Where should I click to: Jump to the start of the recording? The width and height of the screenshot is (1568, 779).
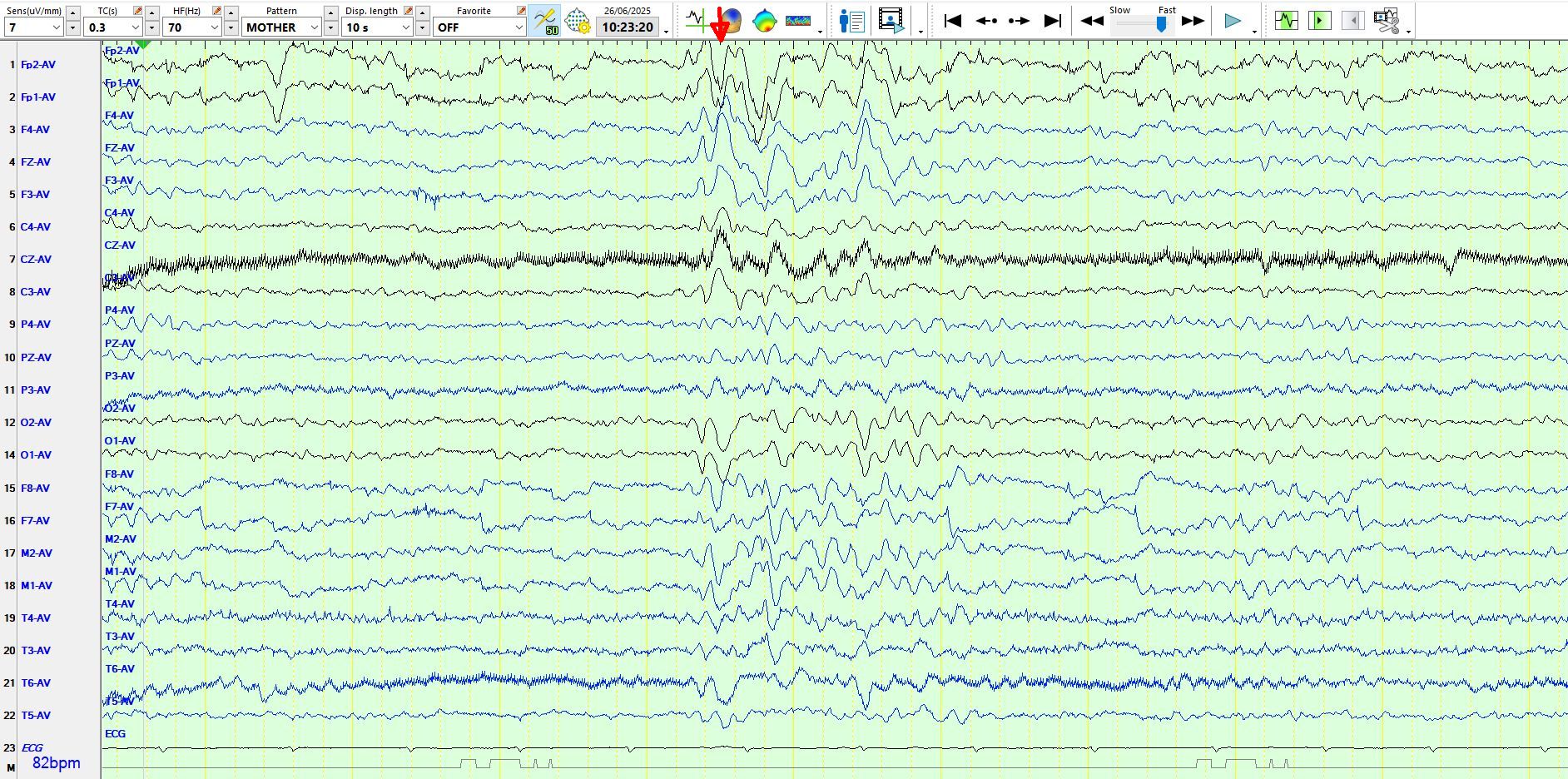coord(953,21)
